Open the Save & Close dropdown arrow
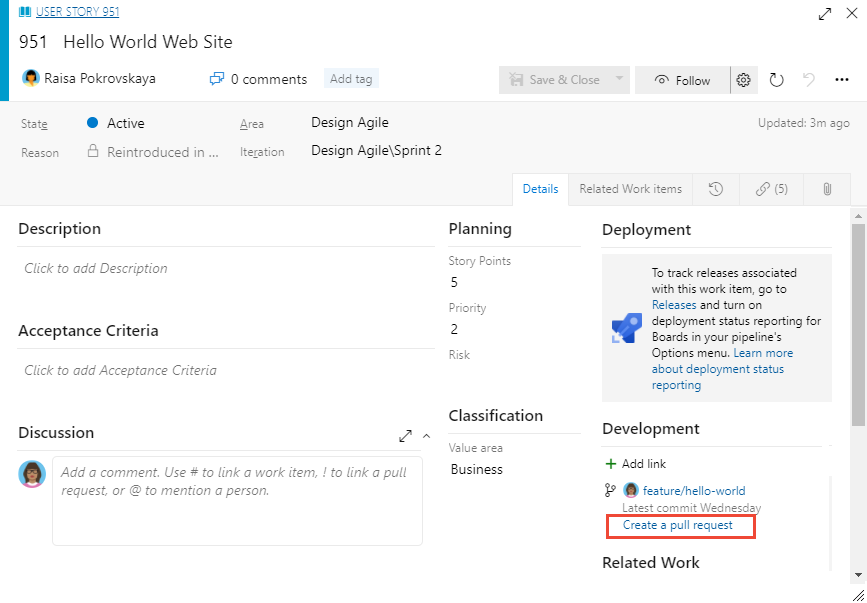Viewport: 867px width, 603px height. coord(618,79)
